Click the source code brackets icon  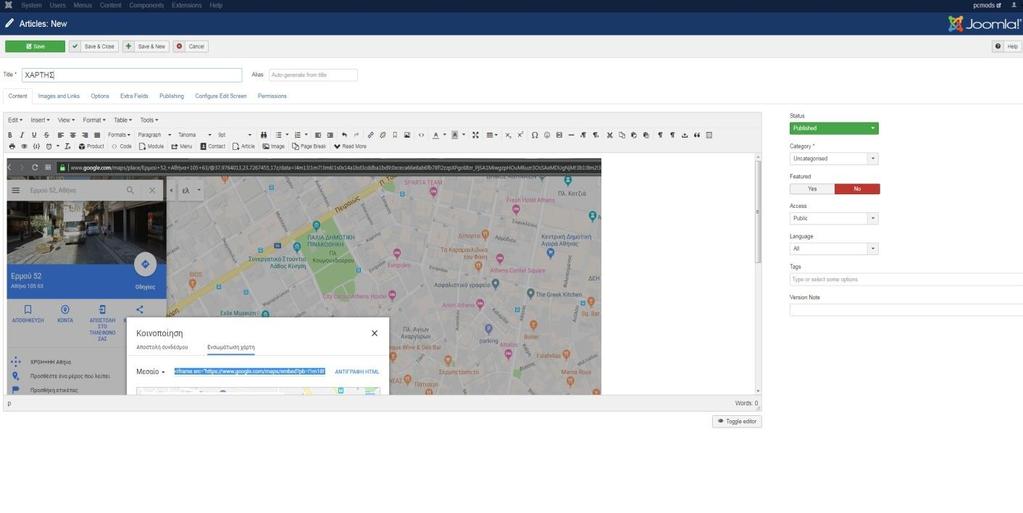pos(421,135)
